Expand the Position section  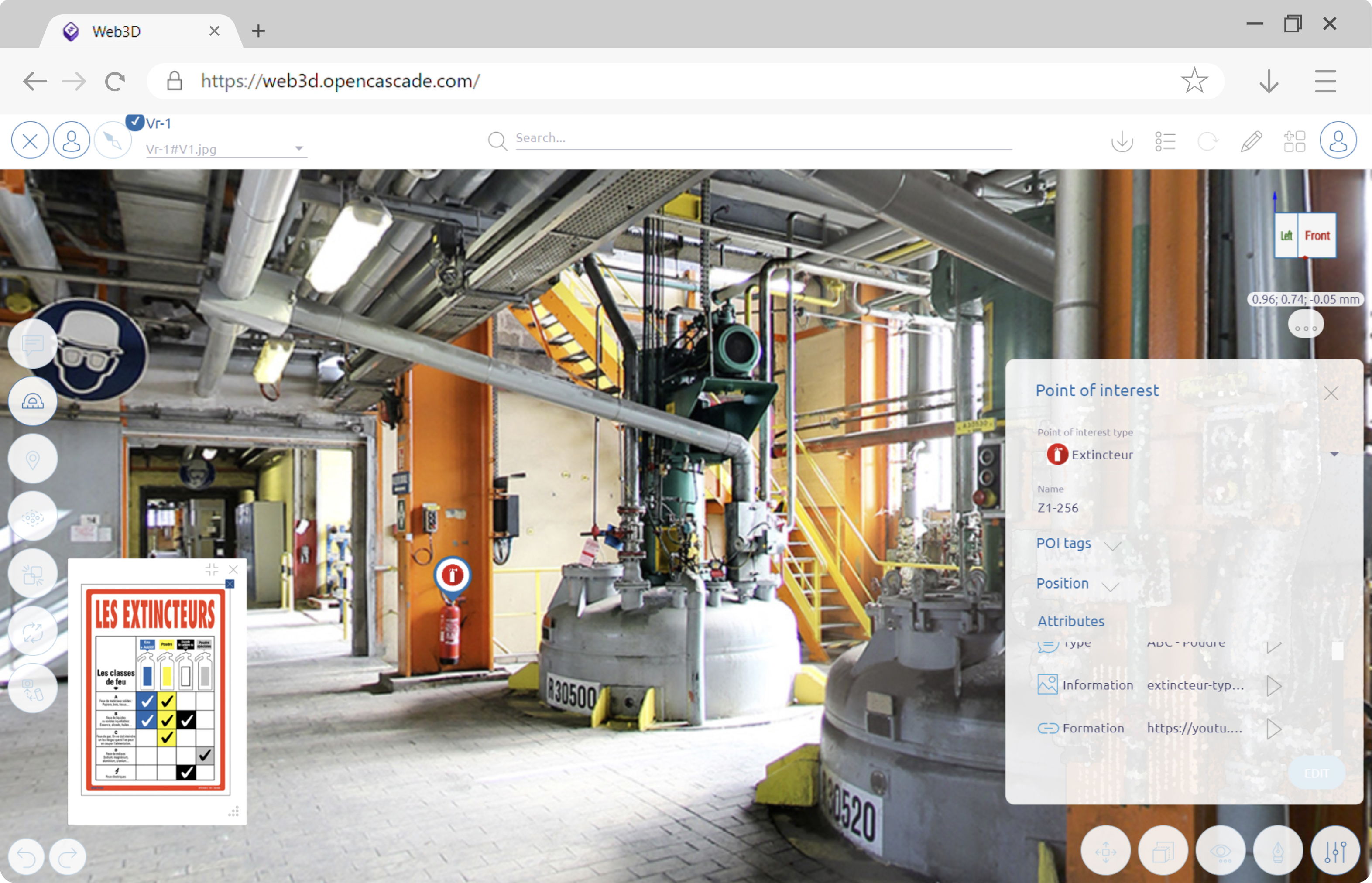click(x=1111, y=585)
